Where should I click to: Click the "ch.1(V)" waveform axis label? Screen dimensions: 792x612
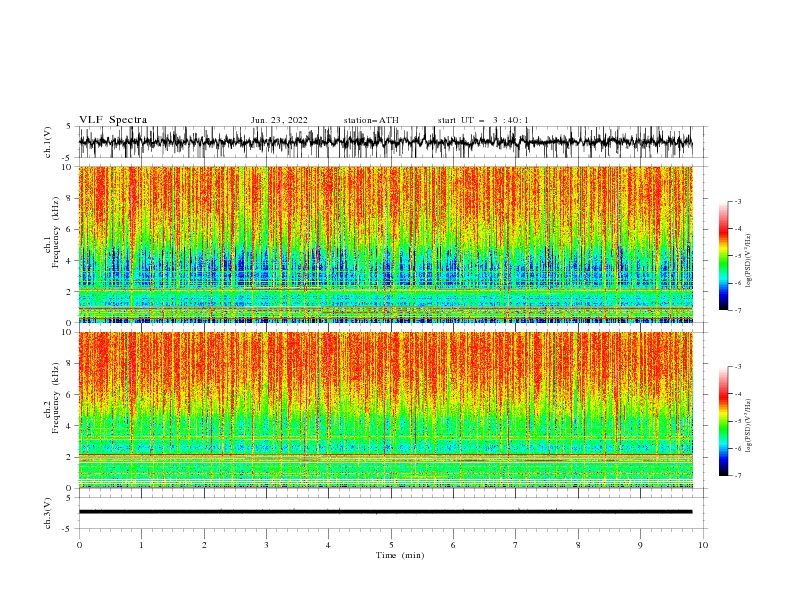pyautogui.click(x=48, y=142)
